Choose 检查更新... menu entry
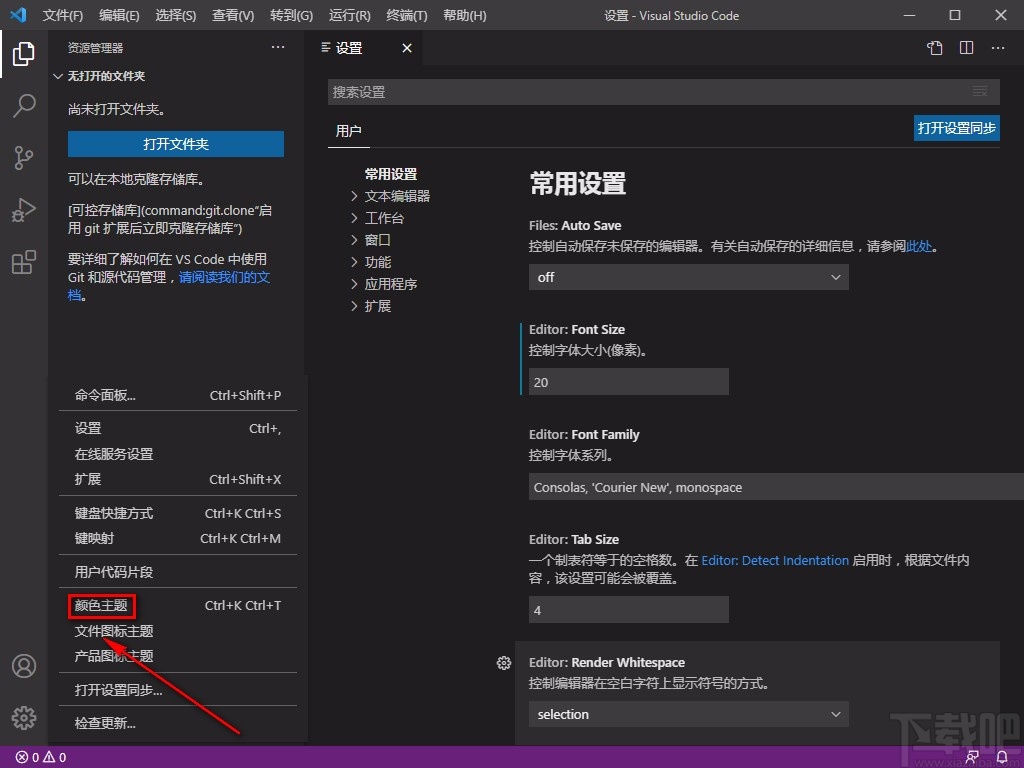This screenshot has width=1024, height=768. [x=178, y=723]
